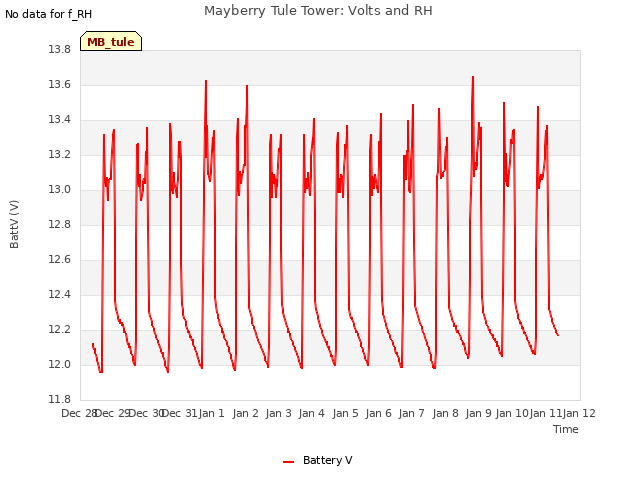Click the 13.4 y-axis value
The height and width of the screenshot is (480, 640).
pyautogui.click(x=60, y=120)
